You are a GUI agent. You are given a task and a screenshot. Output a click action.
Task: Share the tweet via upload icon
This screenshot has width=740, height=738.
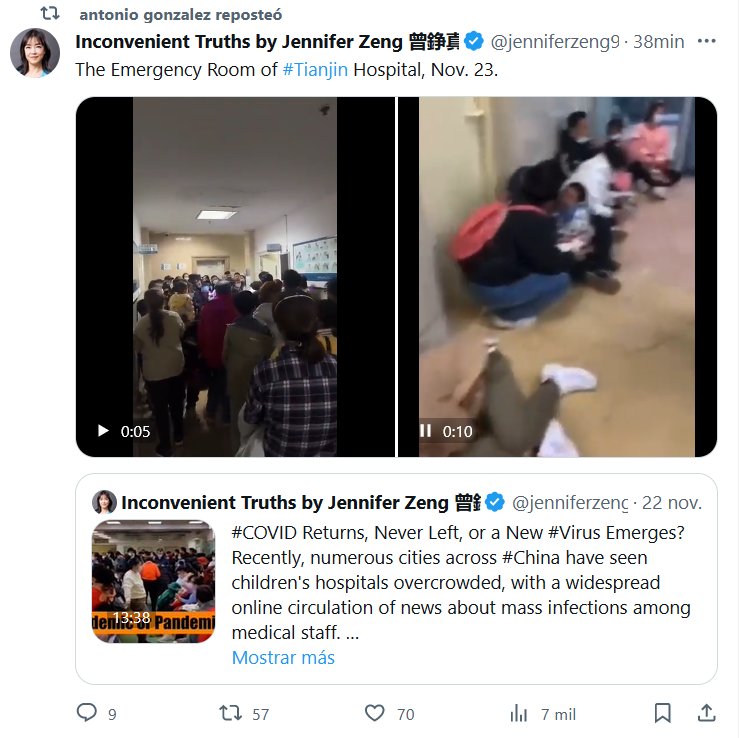coord(706,713)
